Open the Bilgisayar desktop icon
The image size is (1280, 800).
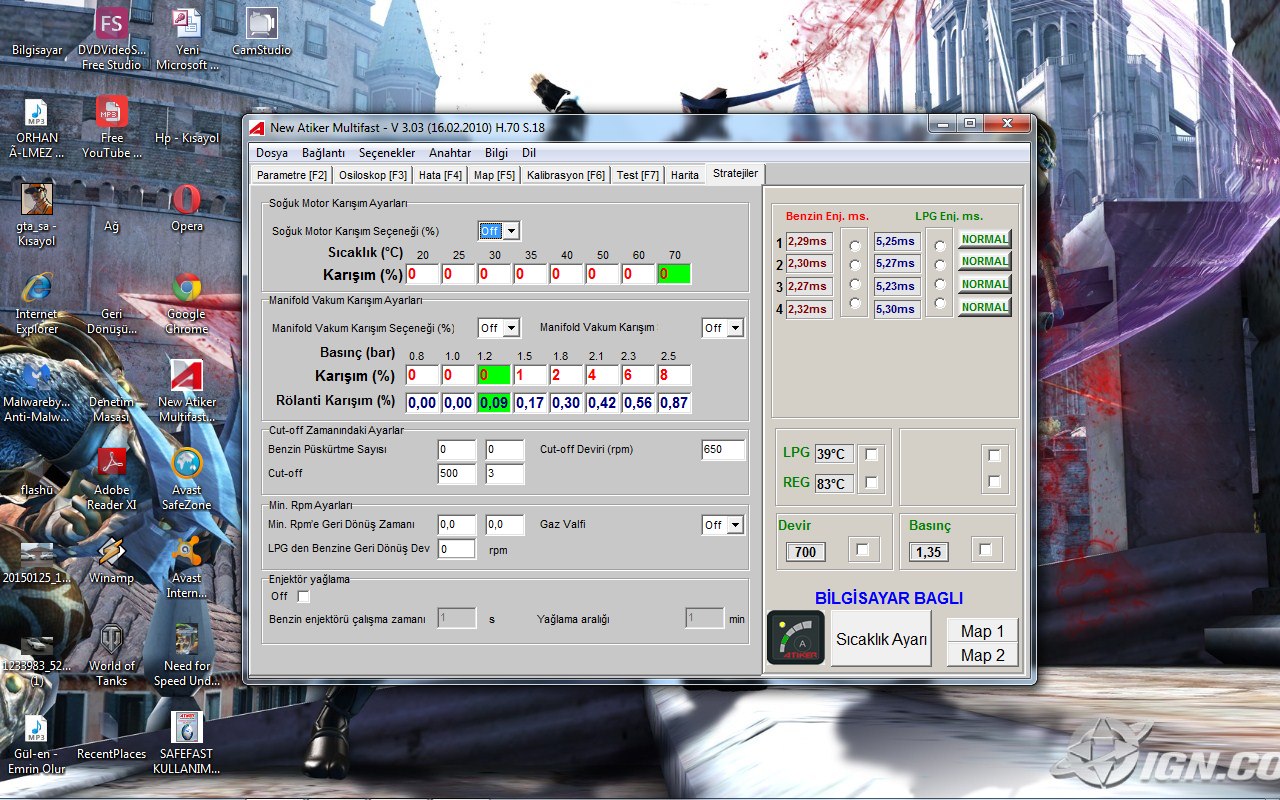point(37,34)
